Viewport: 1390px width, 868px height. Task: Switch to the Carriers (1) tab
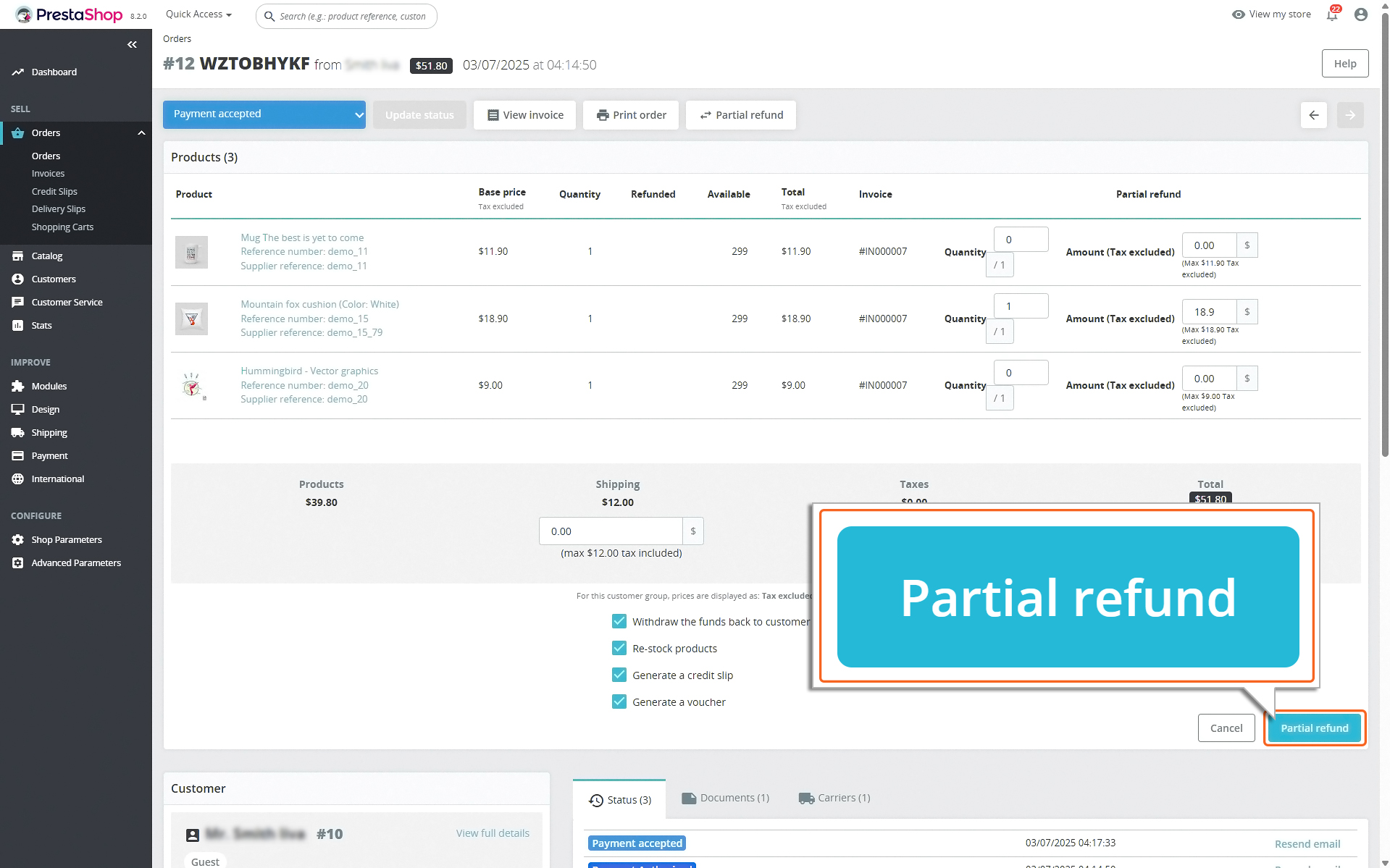[834, 798]
